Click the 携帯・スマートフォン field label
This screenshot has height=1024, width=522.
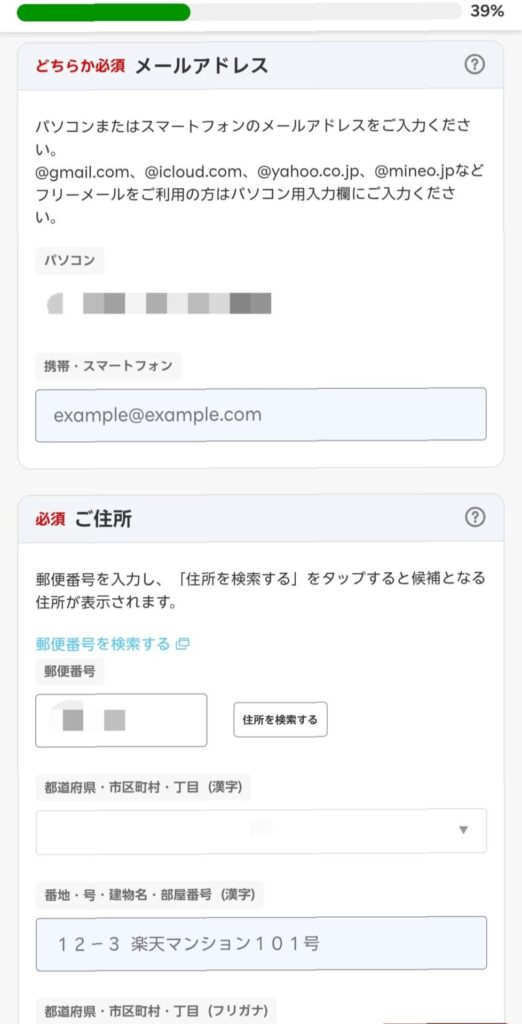coord(108,366)
